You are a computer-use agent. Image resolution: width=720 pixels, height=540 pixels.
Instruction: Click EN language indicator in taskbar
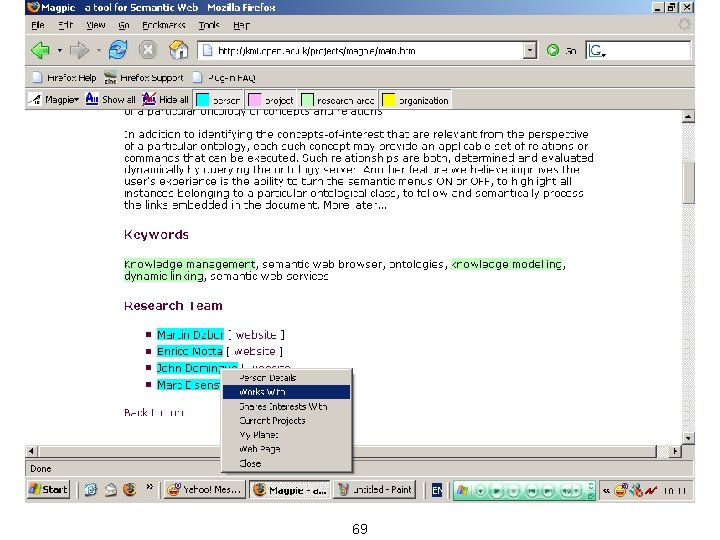(x=437, y=491)
